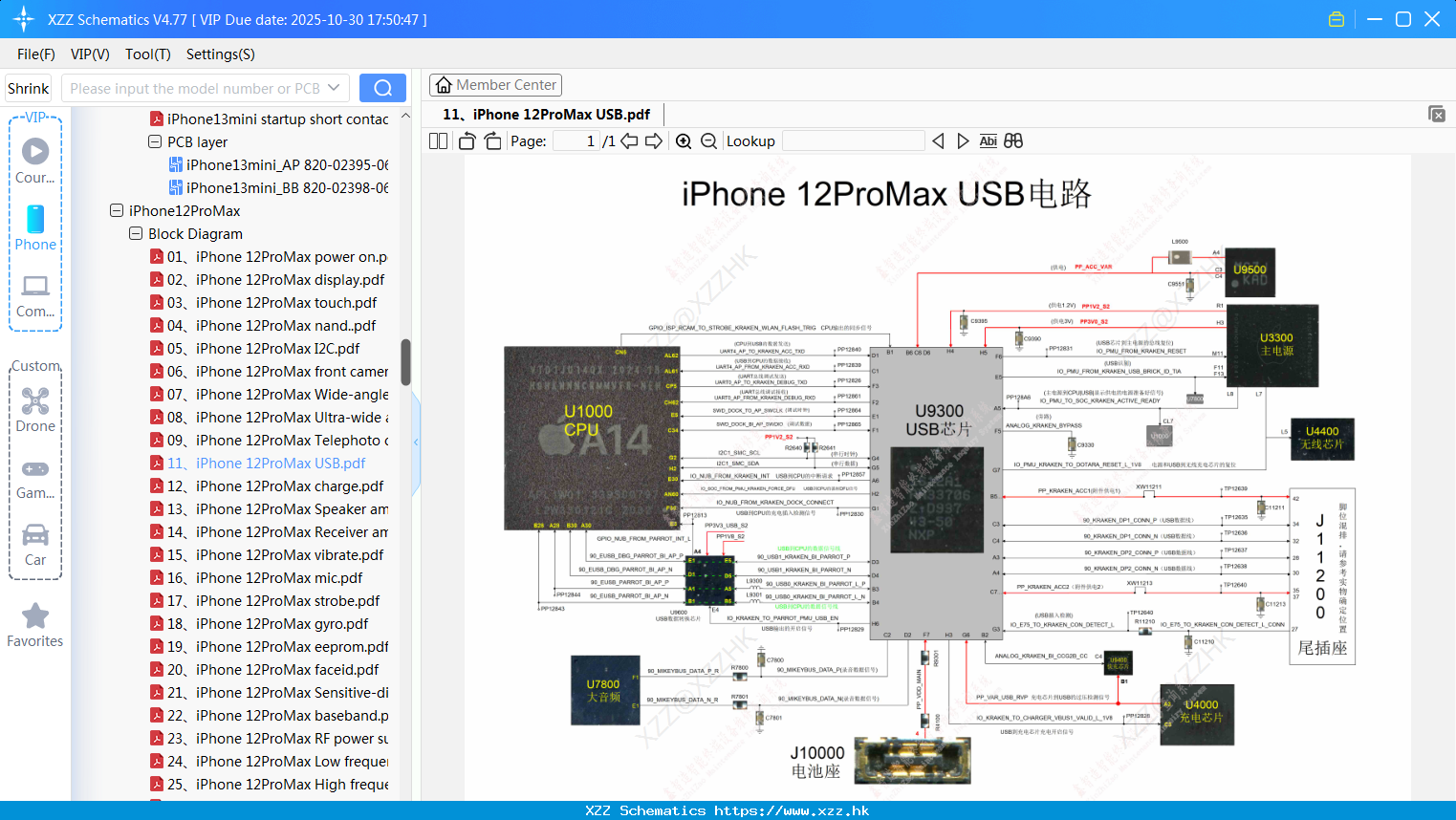This screenshot has height=820, width=1456.
Task: Open the VIP(V) menu
Action: pos(90,54)
